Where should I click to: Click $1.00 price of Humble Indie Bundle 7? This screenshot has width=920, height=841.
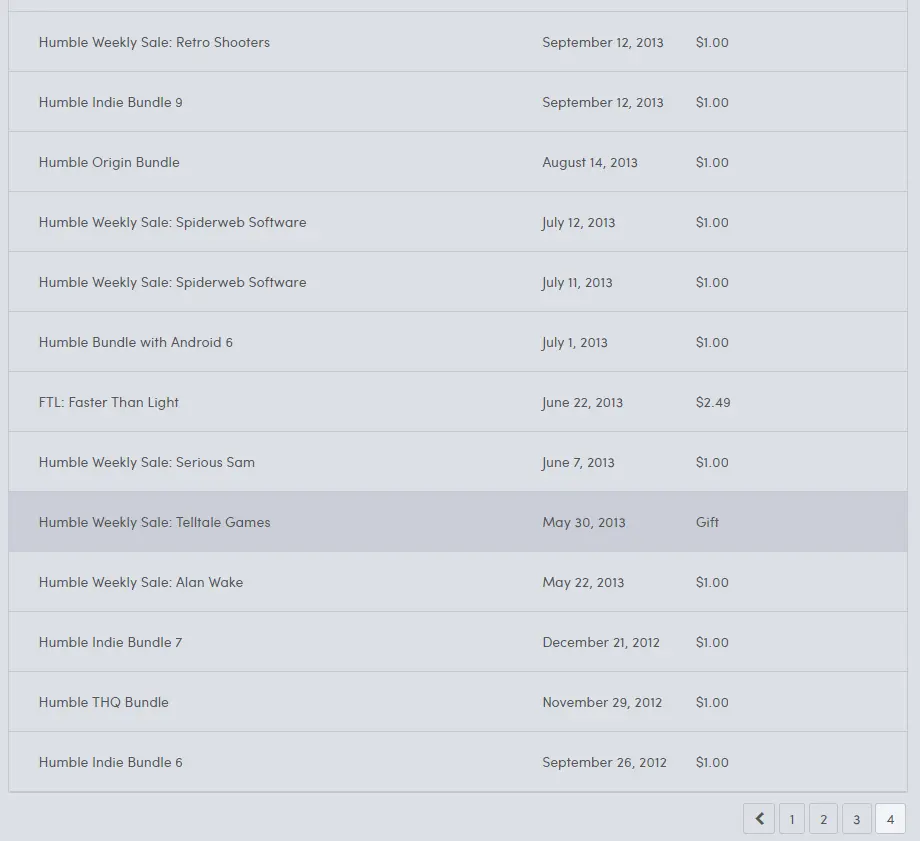712,643
